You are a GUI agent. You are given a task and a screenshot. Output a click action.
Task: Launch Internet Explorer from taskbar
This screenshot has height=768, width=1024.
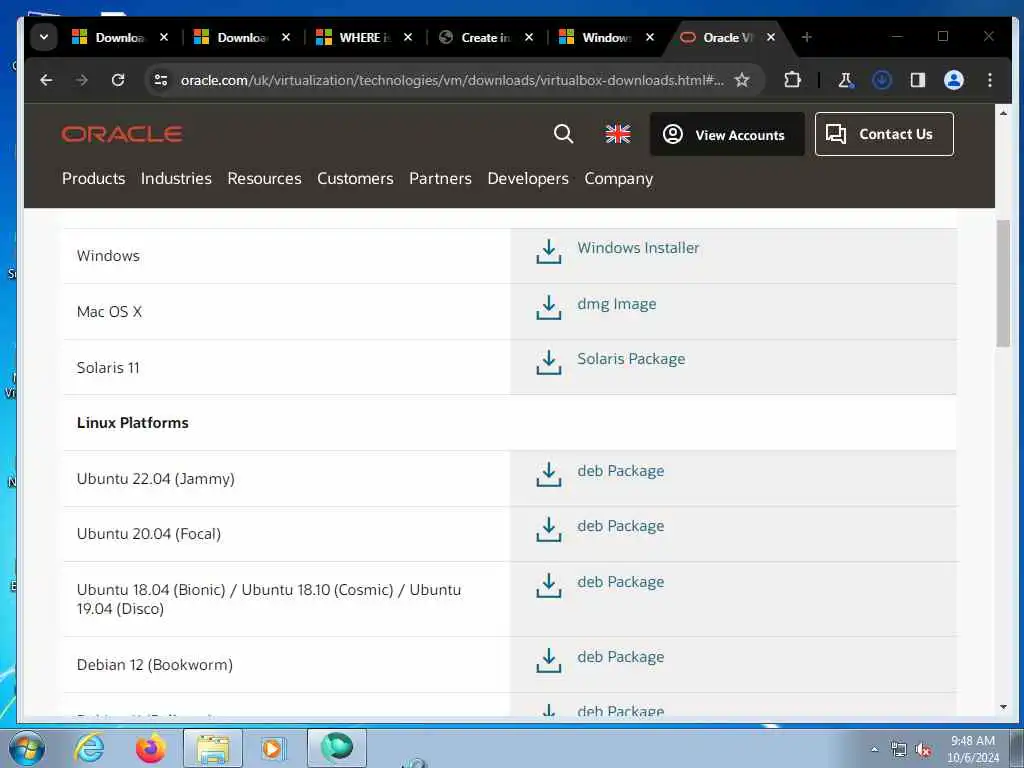88,748
